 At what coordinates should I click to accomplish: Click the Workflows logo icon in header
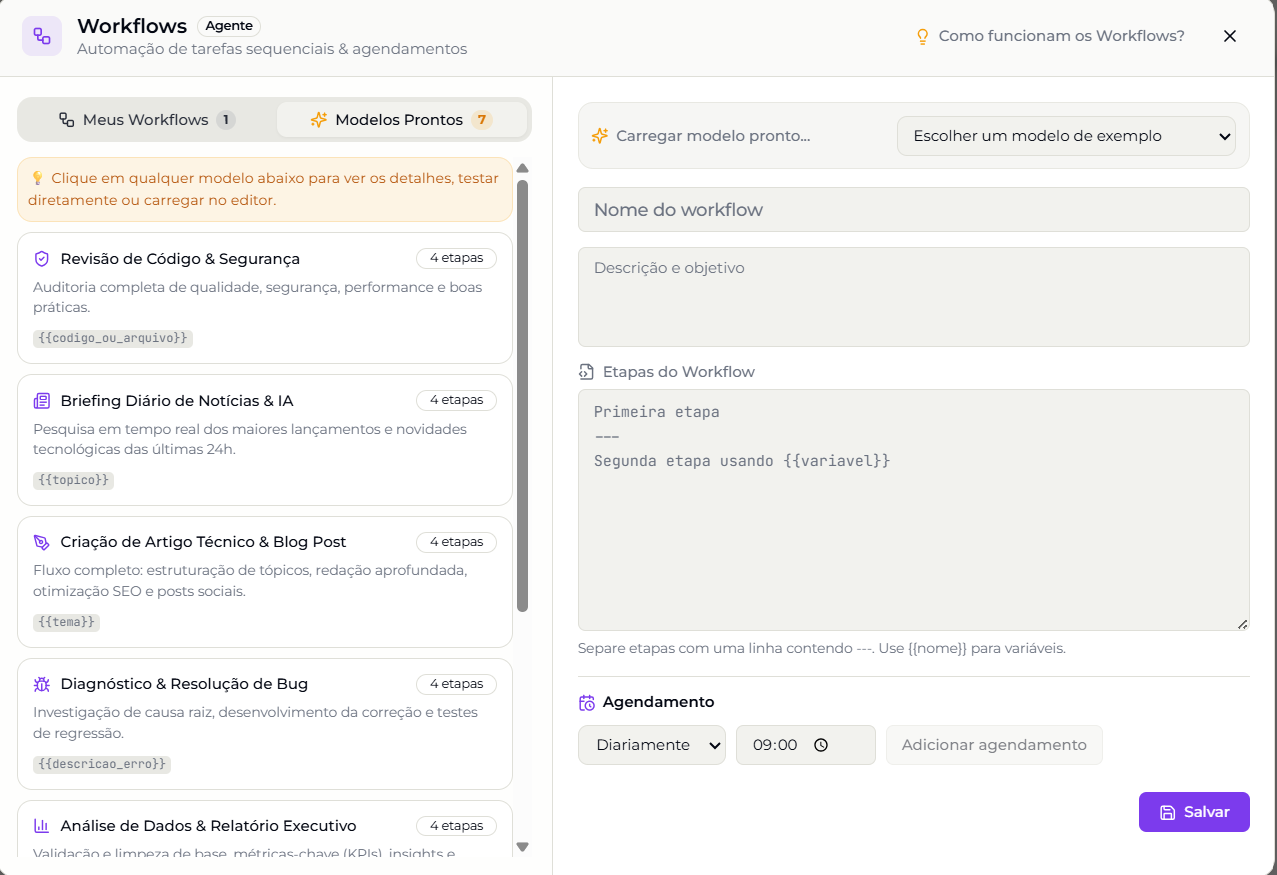click(x=42, y=36)
